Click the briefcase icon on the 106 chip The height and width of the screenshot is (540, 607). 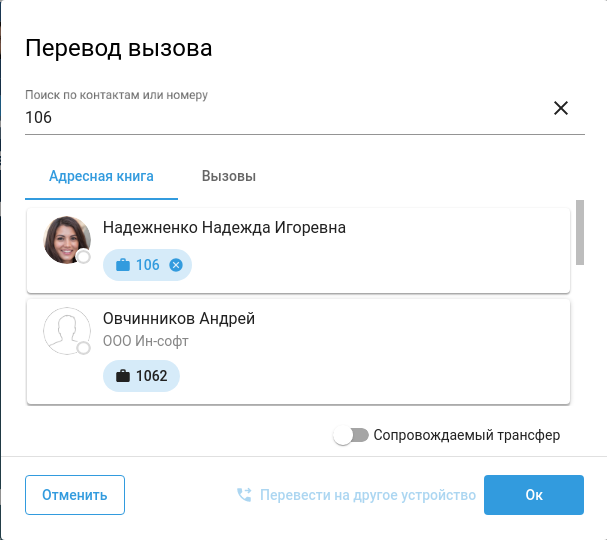click(123, 265)
